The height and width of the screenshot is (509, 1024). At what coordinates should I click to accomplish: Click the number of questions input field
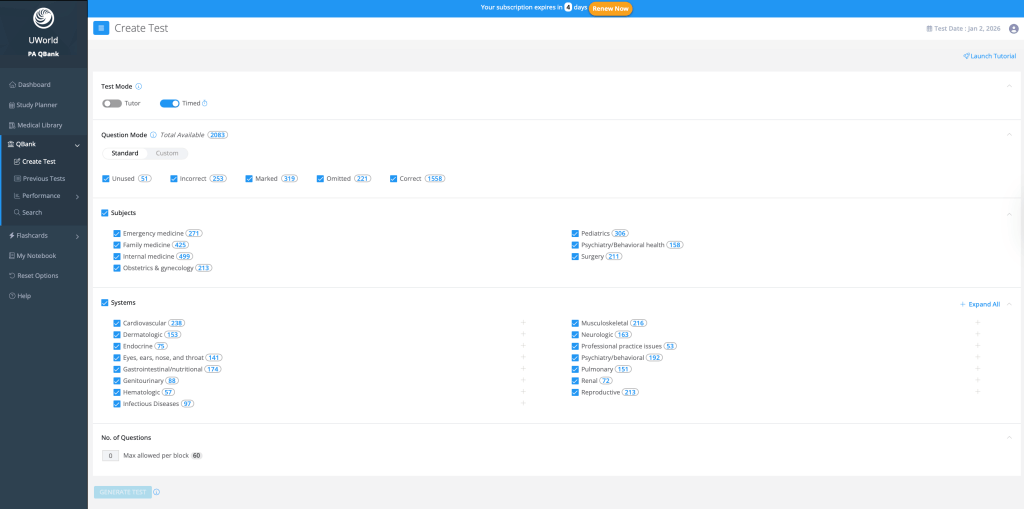[x=110, y=456]
